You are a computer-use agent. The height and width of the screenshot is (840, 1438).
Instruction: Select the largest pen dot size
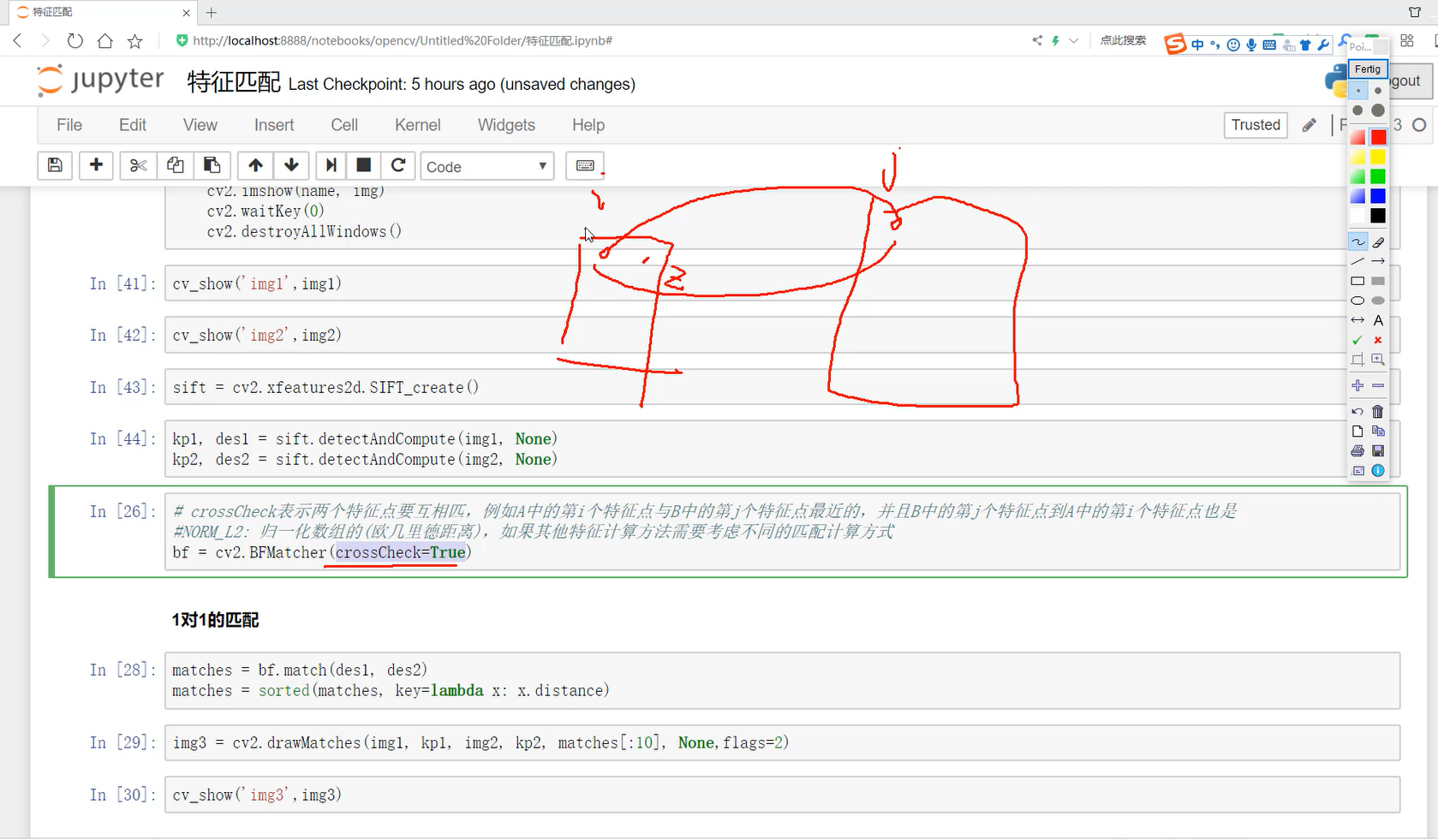1378,110
